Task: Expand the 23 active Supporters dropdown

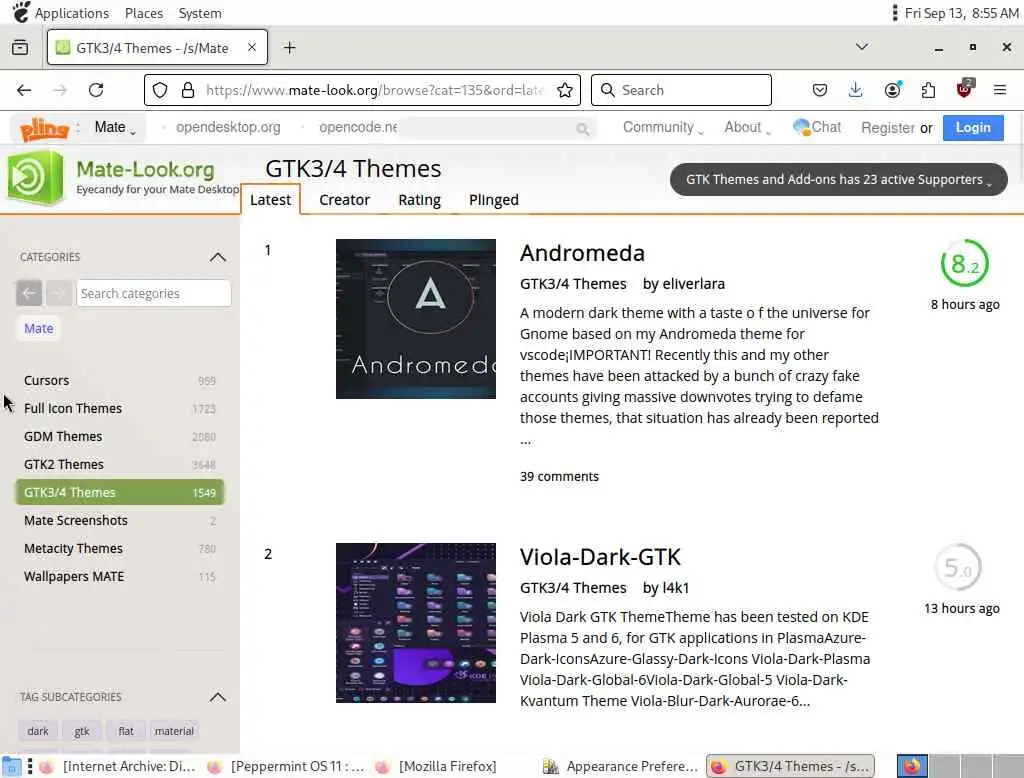Action: click(x=839, y=180)
